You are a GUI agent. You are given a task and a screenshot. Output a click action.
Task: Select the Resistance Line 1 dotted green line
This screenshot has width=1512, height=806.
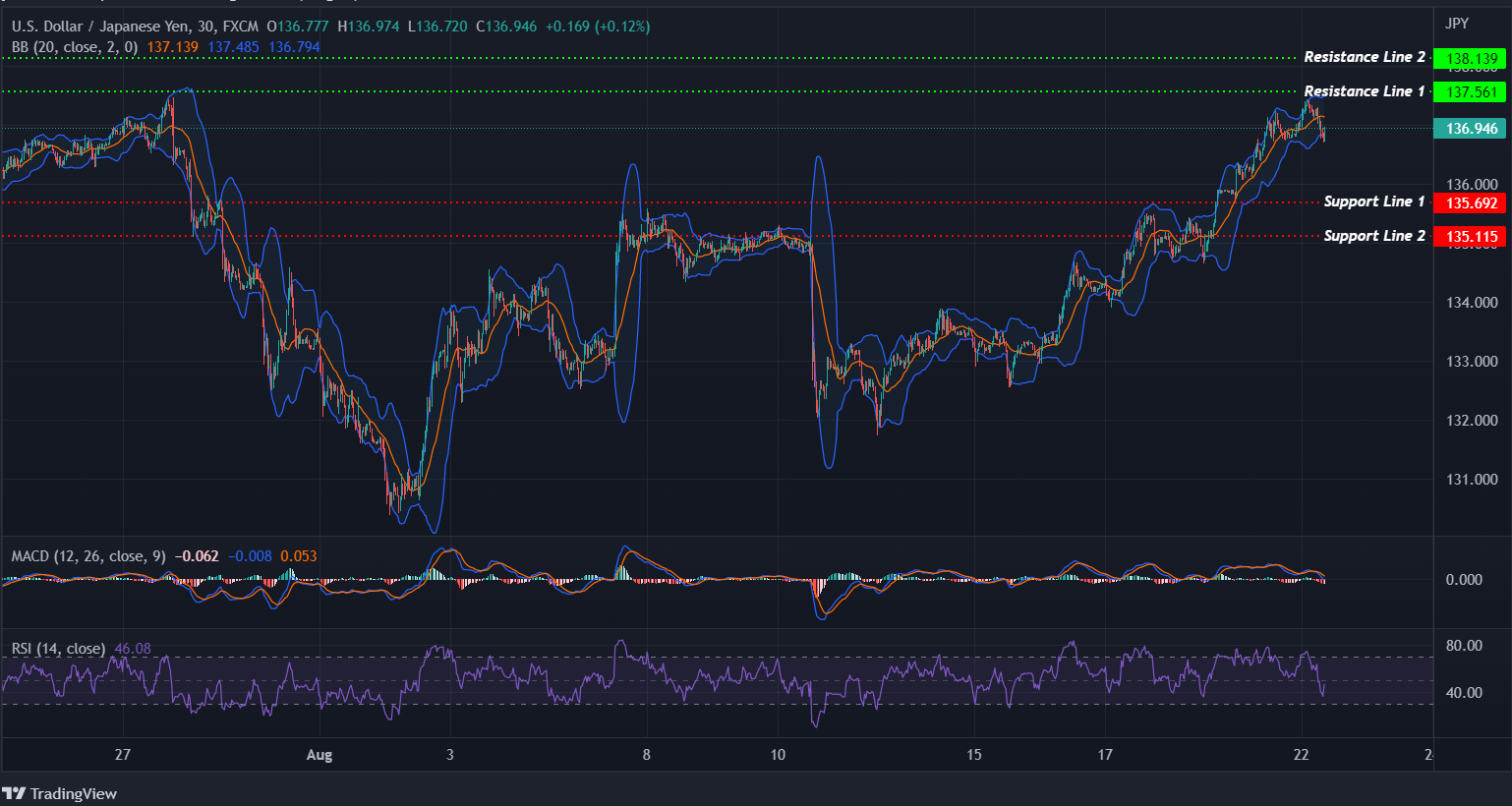pos(688,90)
